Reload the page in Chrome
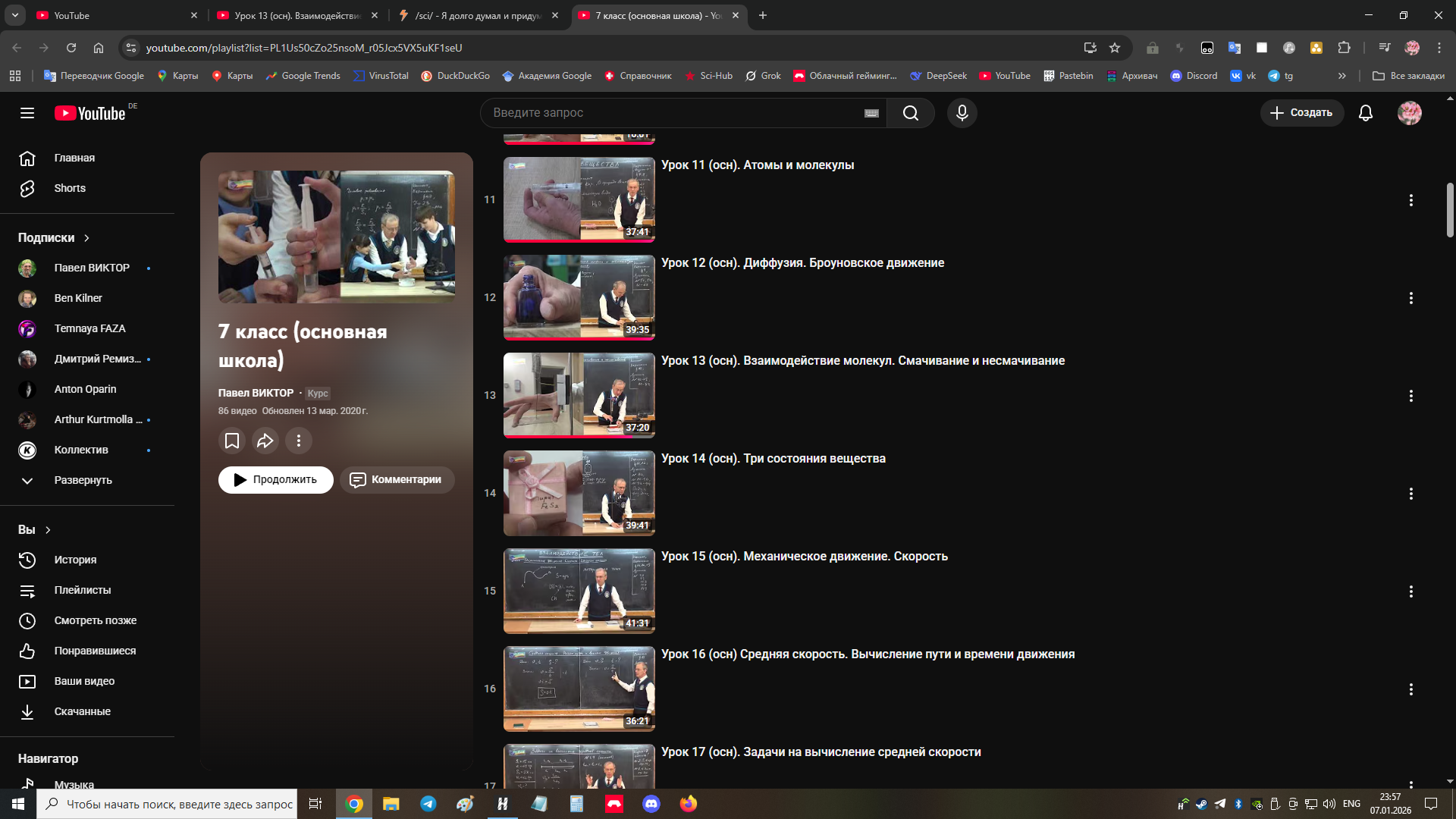The height and width of the screenshot is (819, 1456). point(71,48)
